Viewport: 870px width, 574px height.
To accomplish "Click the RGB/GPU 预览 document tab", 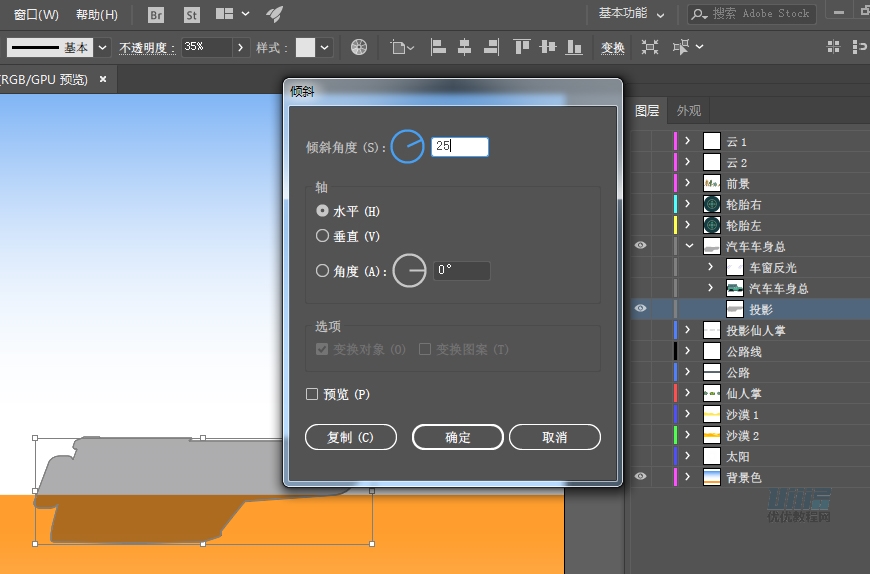I will click(44, 80).
